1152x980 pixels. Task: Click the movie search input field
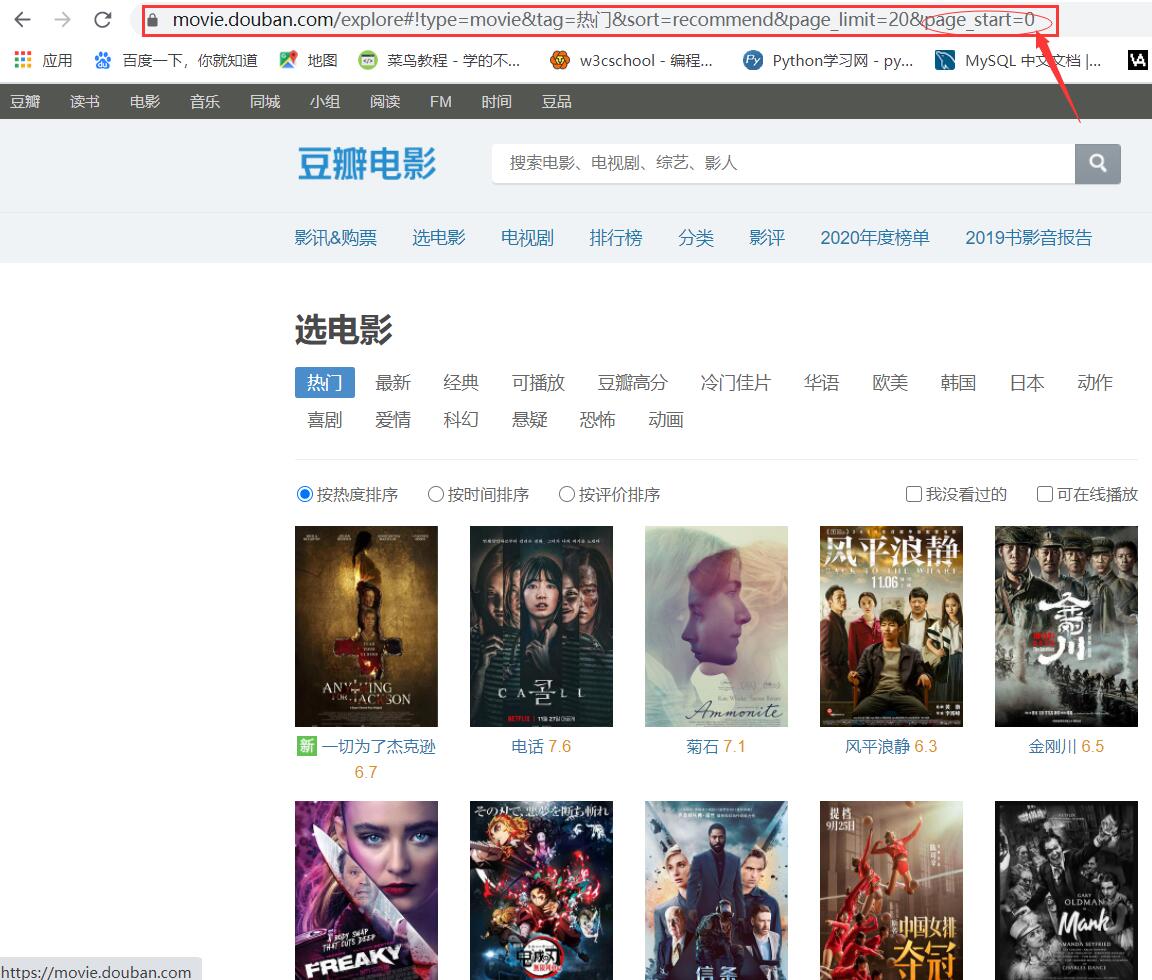tap(783, 164)
